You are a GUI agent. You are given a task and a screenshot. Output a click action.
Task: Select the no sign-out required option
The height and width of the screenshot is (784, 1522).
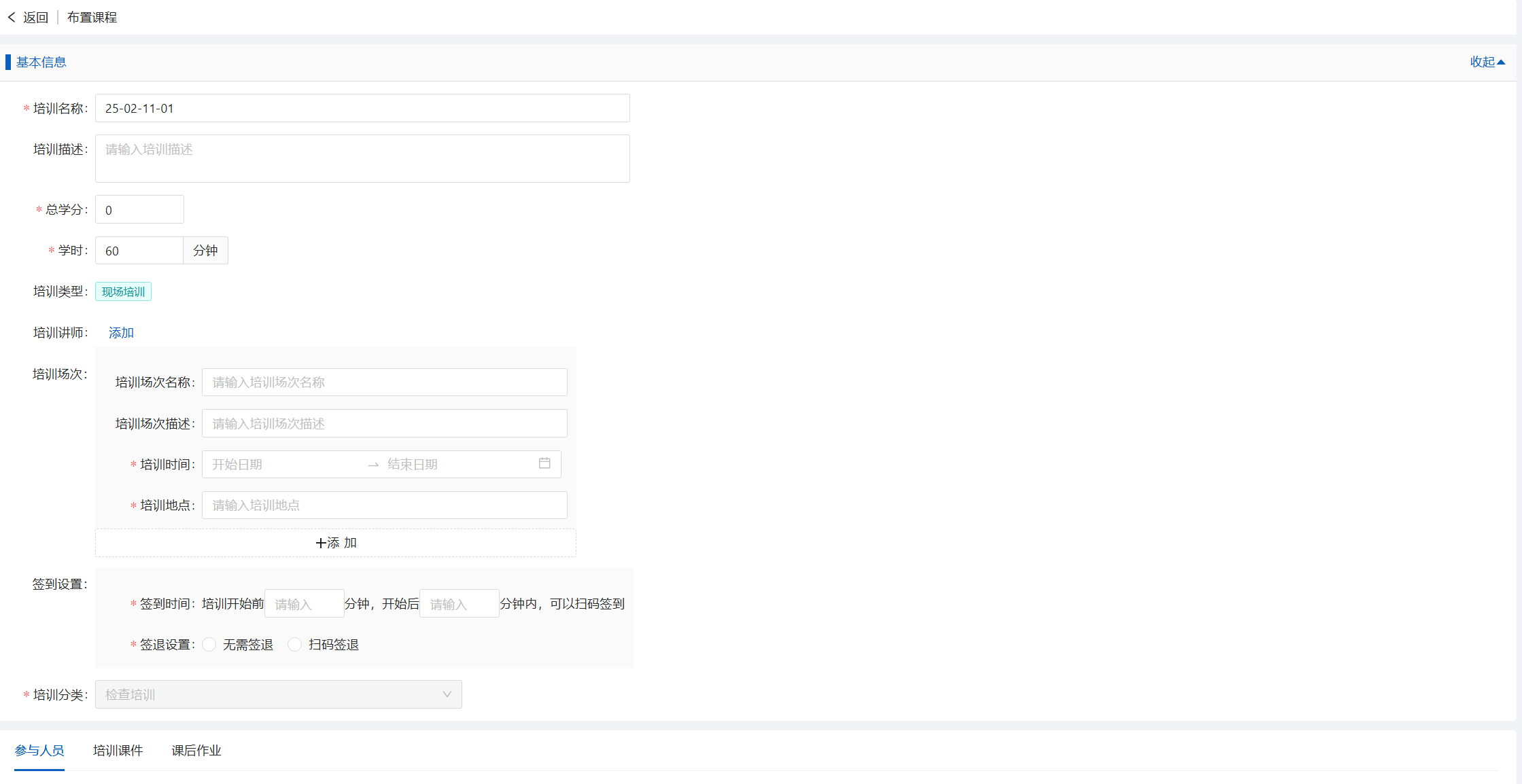coord(209,645)
